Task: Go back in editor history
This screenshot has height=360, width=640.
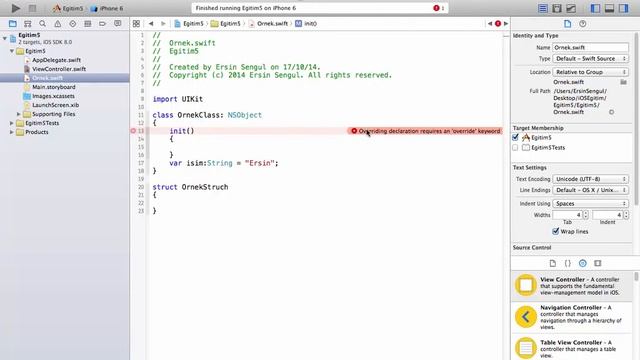Action: (151, 24)
